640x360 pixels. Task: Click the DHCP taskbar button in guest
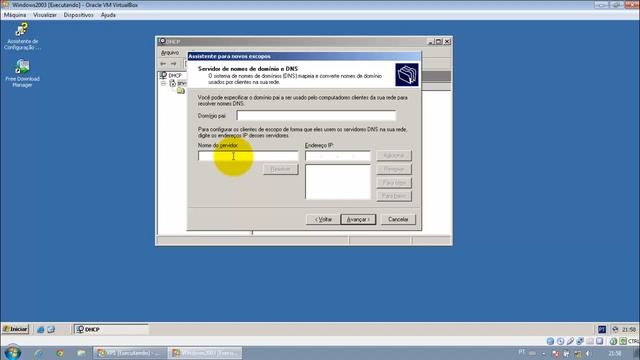[x=111, y=329]
